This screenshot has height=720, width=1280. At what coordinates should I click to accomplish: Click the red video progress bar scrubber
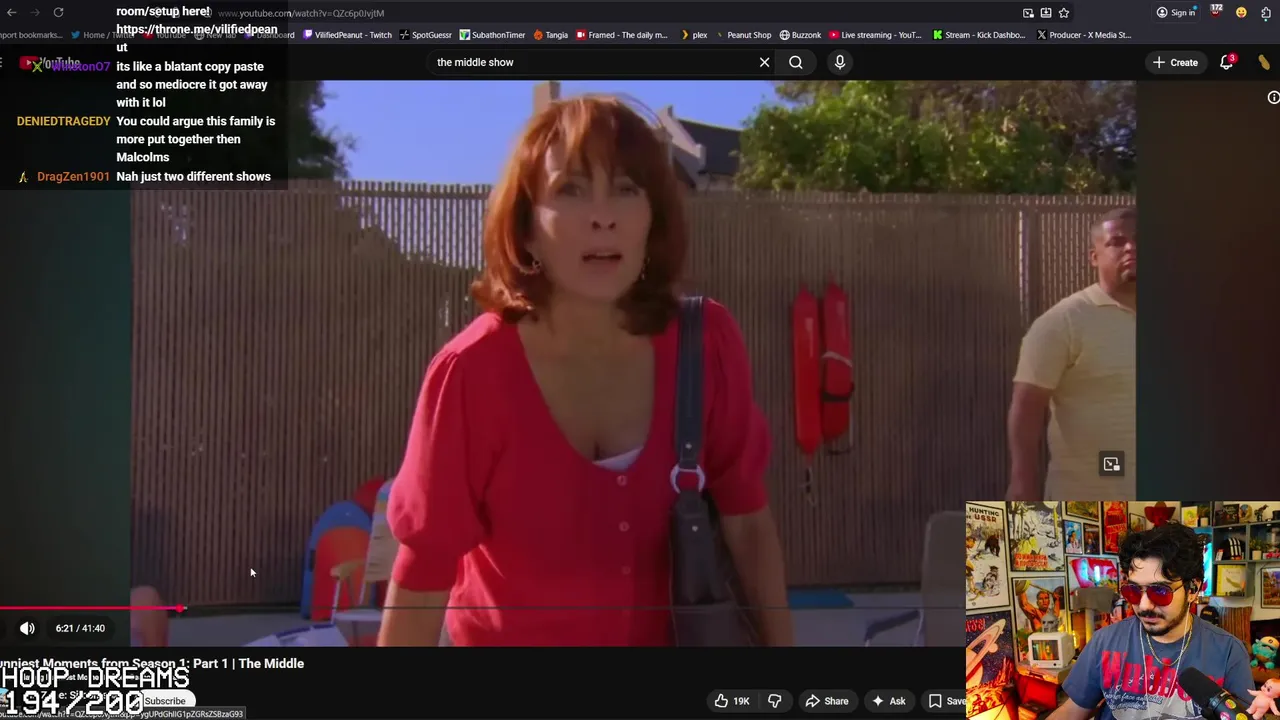[x=181, y=607]
